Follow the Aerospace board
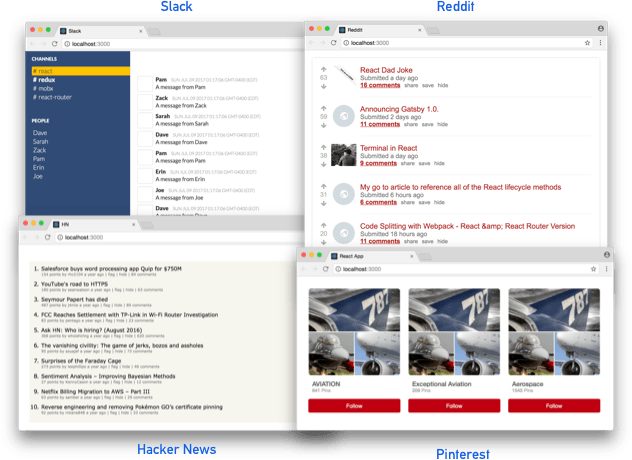The height and width of the screenshot is (460, 632). pyautogui.click(x=554, y=406)
